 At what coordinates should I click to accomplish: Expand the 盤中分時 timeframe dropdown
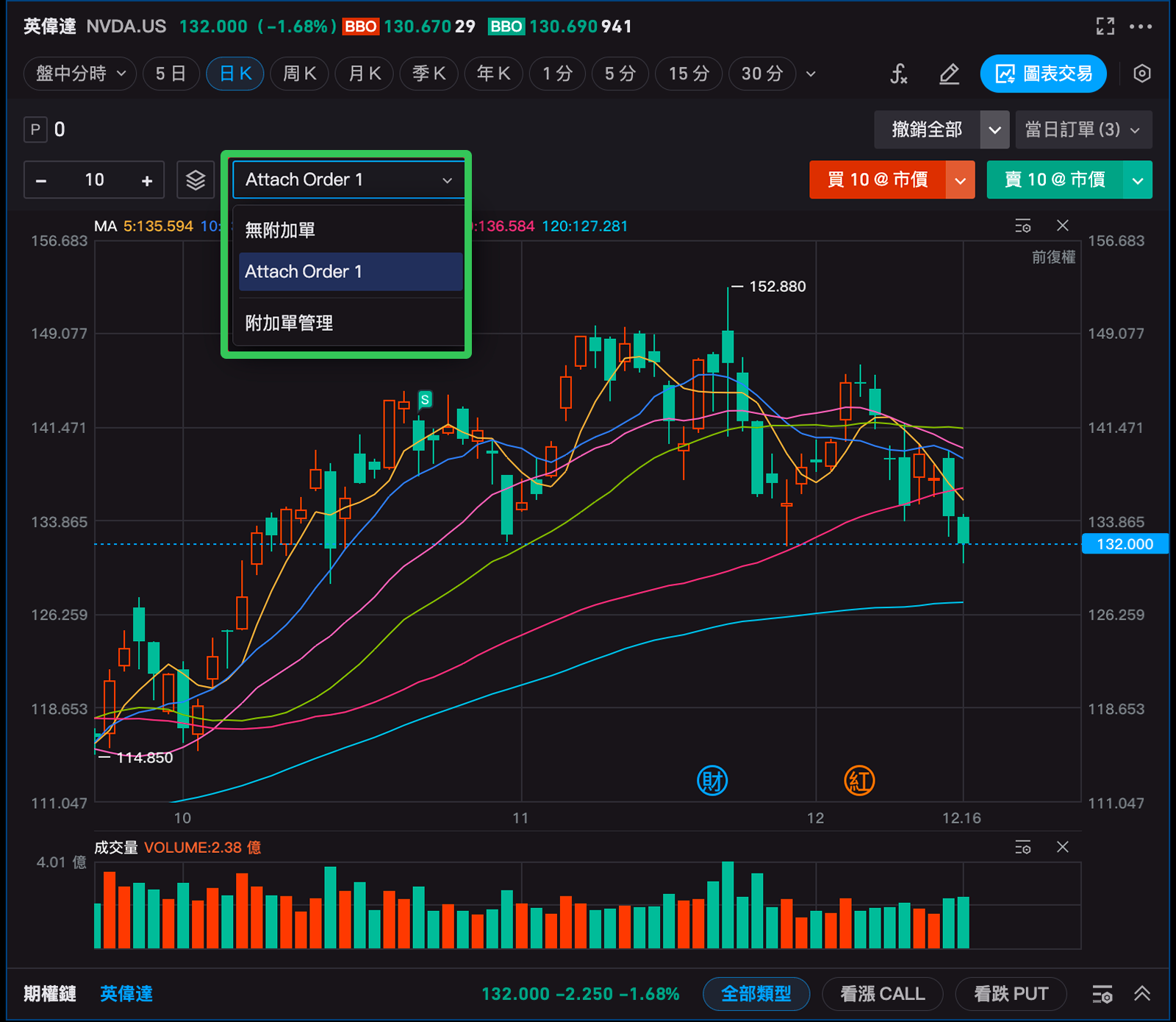[80, 74]
